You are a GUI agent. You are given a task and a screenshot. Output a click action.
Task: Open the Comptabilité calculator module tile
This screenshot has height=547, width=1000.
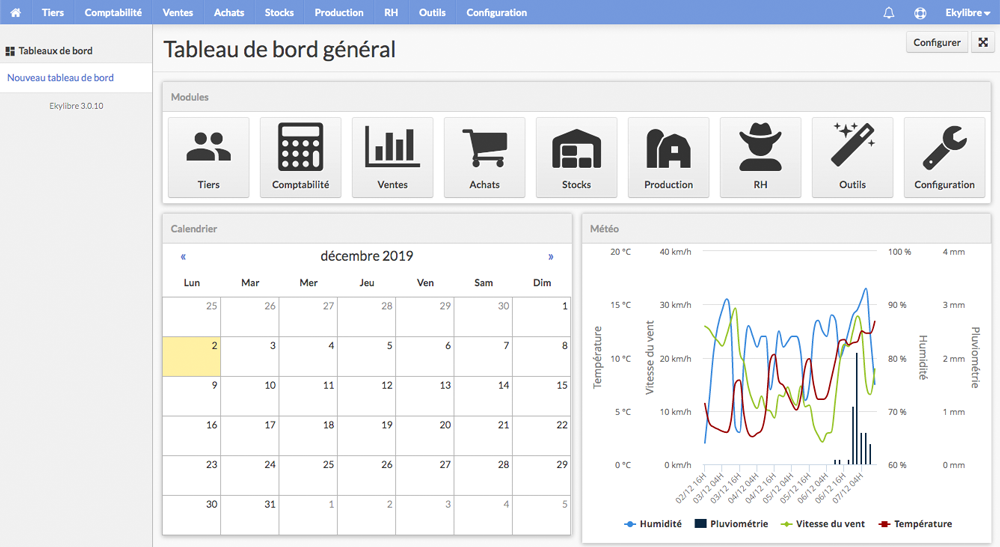(300, 157)
